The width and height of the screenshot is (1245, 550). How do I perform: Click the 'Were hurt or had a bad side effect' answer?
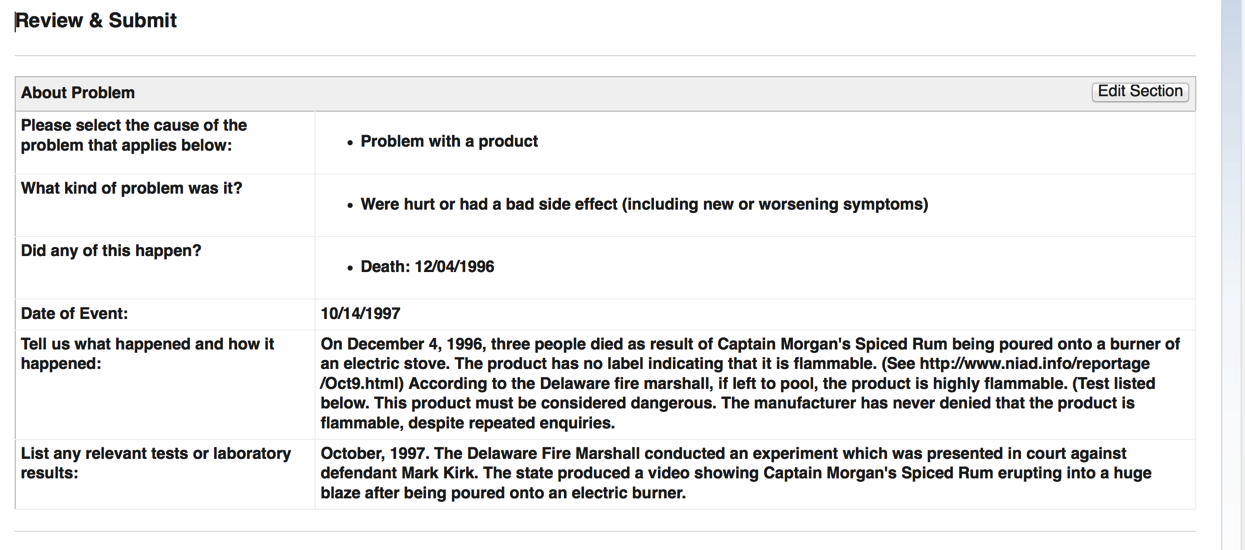644,205
